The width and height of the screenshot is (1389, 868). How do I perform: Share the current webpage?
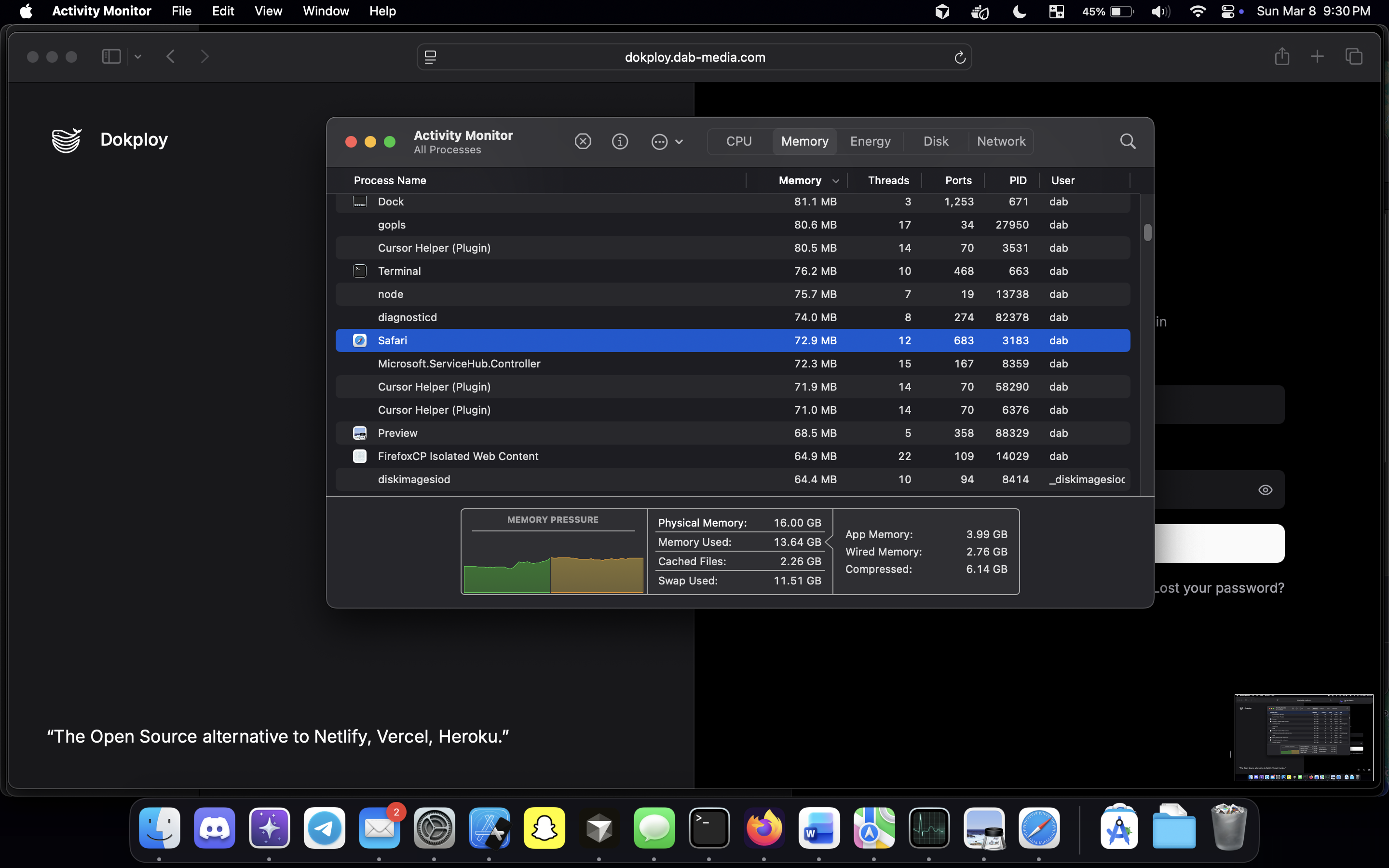click(1281, 56)
